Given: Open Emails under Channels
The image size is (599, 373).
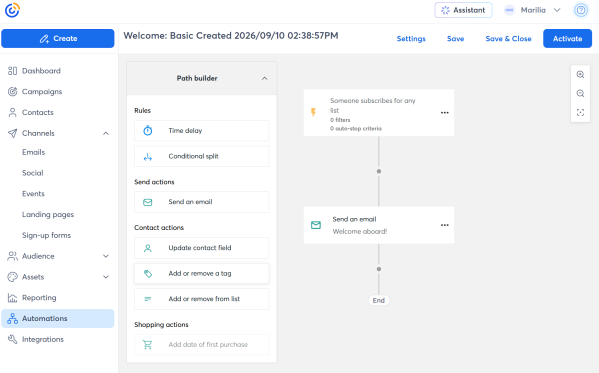Looking at the screenshot, I should 33,152.
